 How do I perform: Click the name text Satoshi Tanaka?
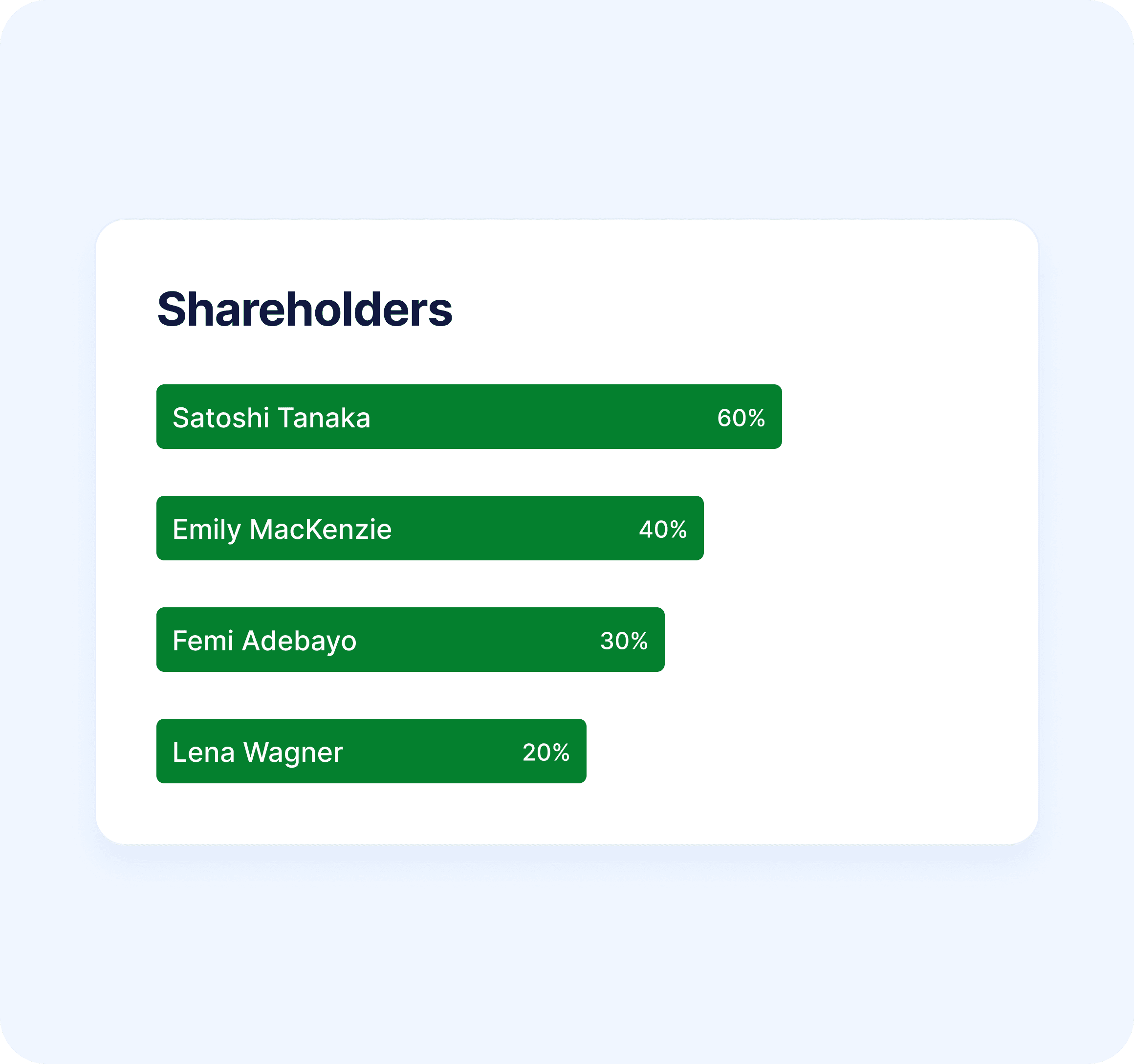tap(271, 418)
